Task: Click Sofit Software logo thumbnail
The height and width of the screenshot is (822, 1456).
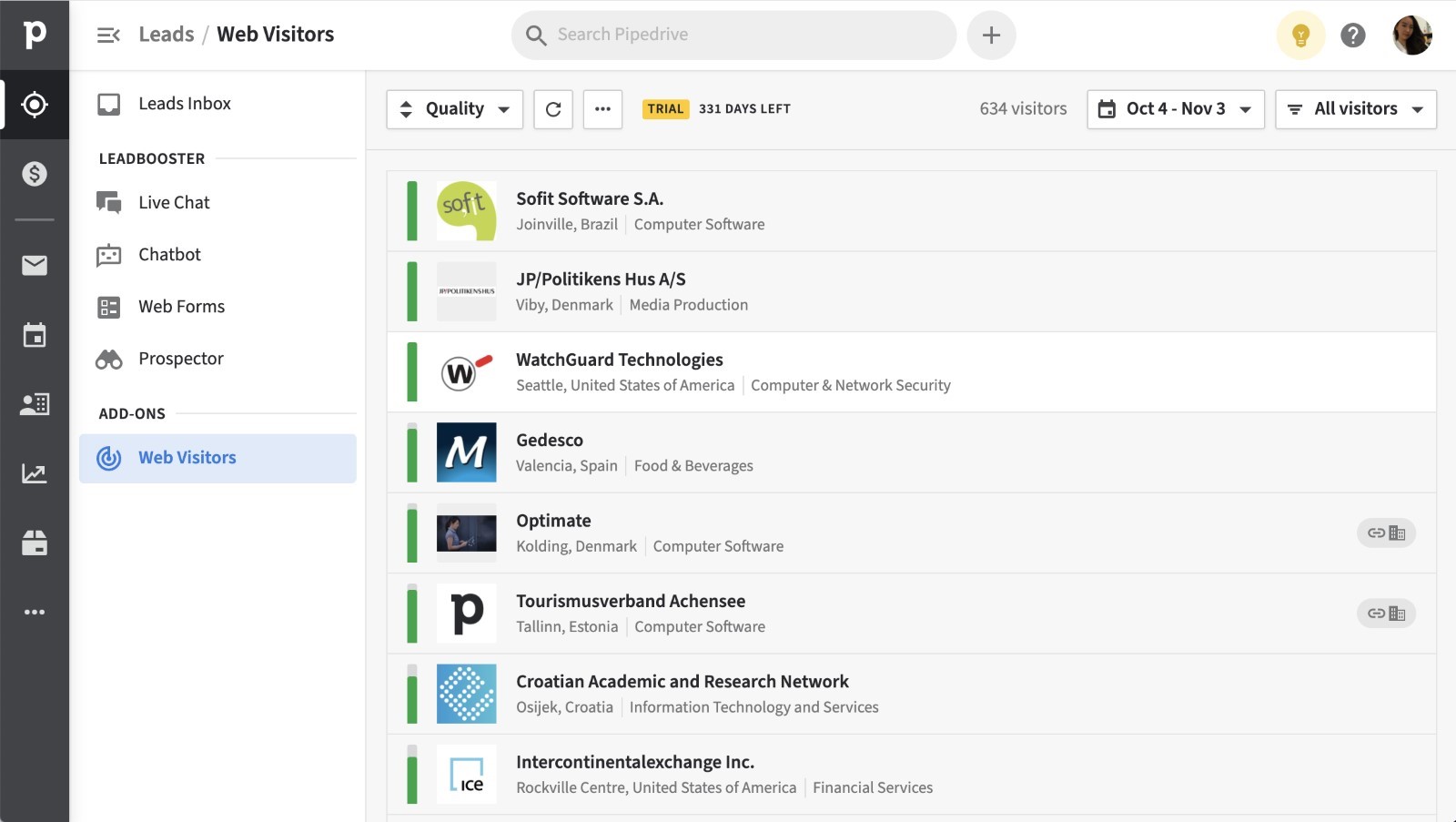Action: (466, 211)
